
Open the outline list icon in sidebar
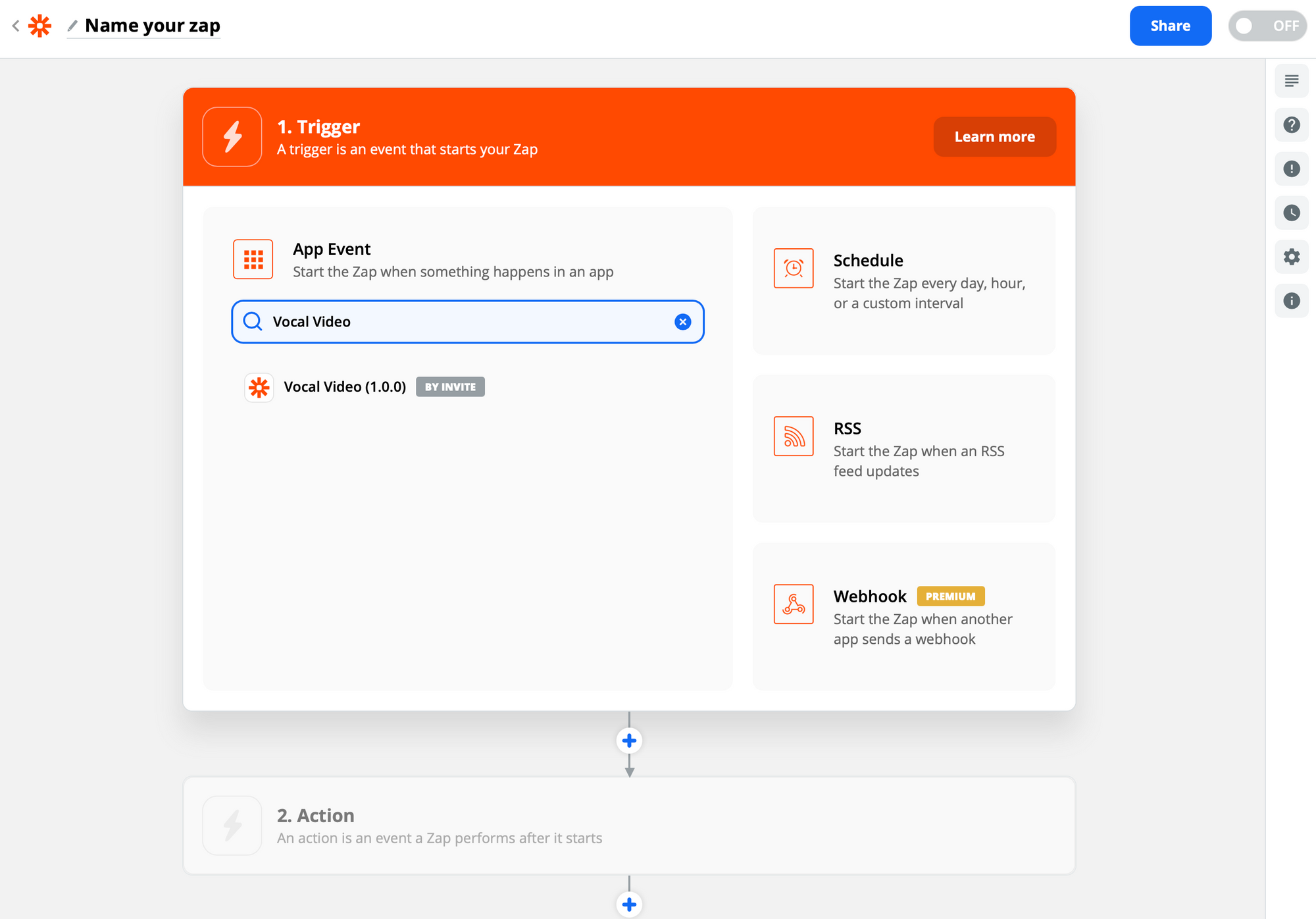coord(1291,81)
